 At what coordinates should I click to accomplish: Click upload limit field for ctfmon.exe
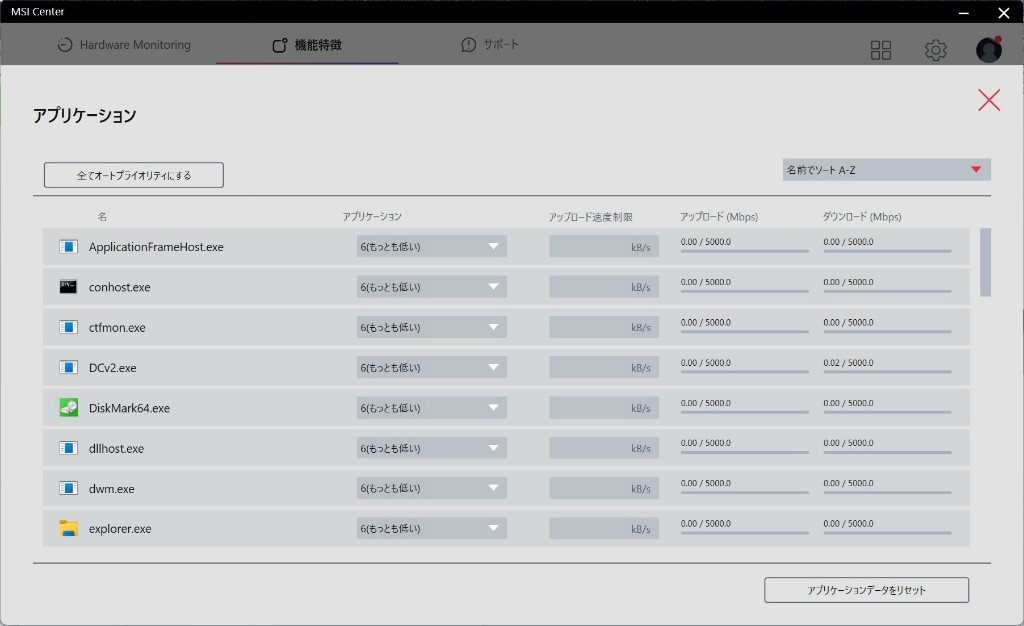604,327
